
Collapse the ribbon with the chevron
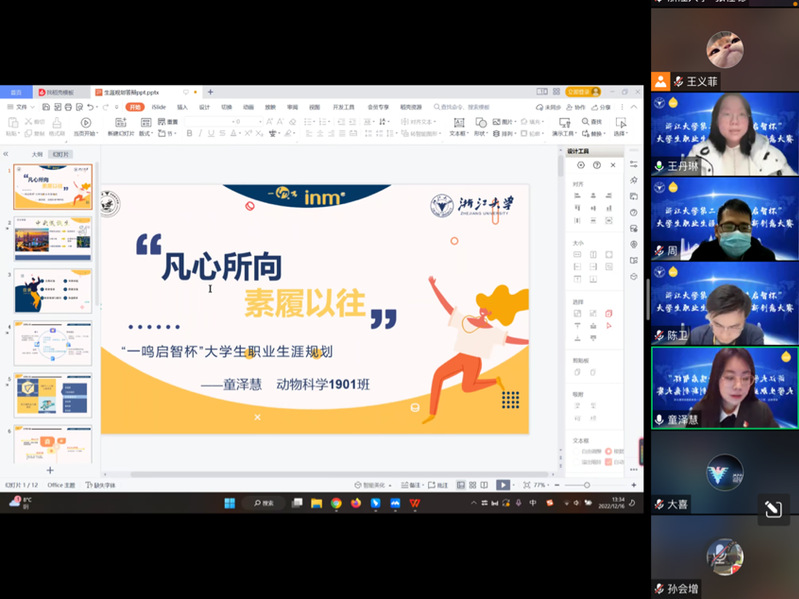click(x=634, y=107)
